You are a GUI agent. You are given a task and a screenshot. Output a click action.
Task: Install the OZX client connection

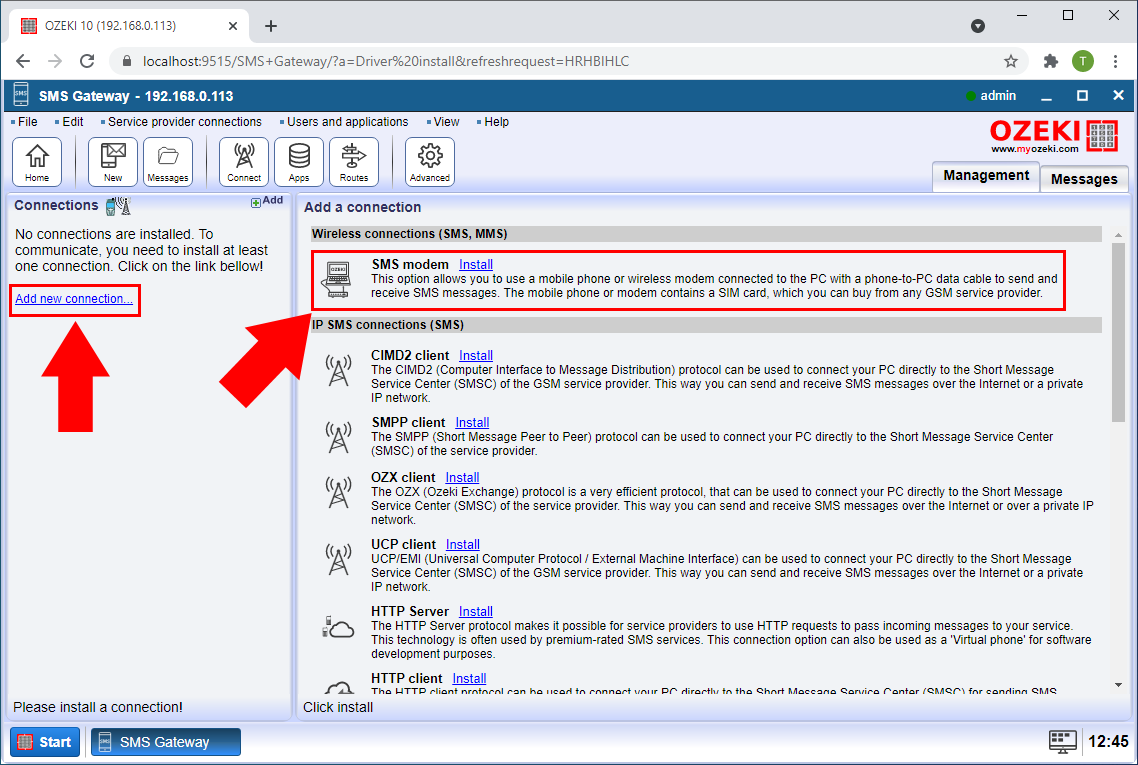pyautogui.click(x=462, y=478)
